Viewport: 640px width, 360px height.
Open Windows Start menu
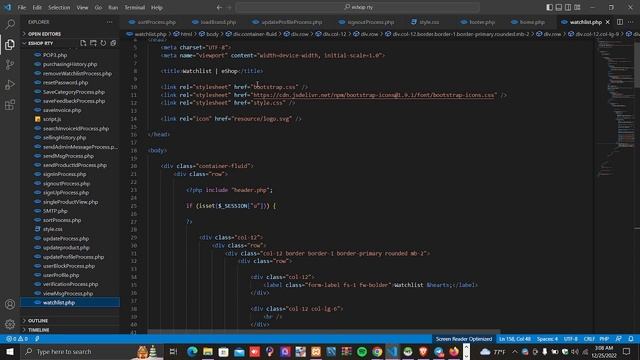coord(10,351)
